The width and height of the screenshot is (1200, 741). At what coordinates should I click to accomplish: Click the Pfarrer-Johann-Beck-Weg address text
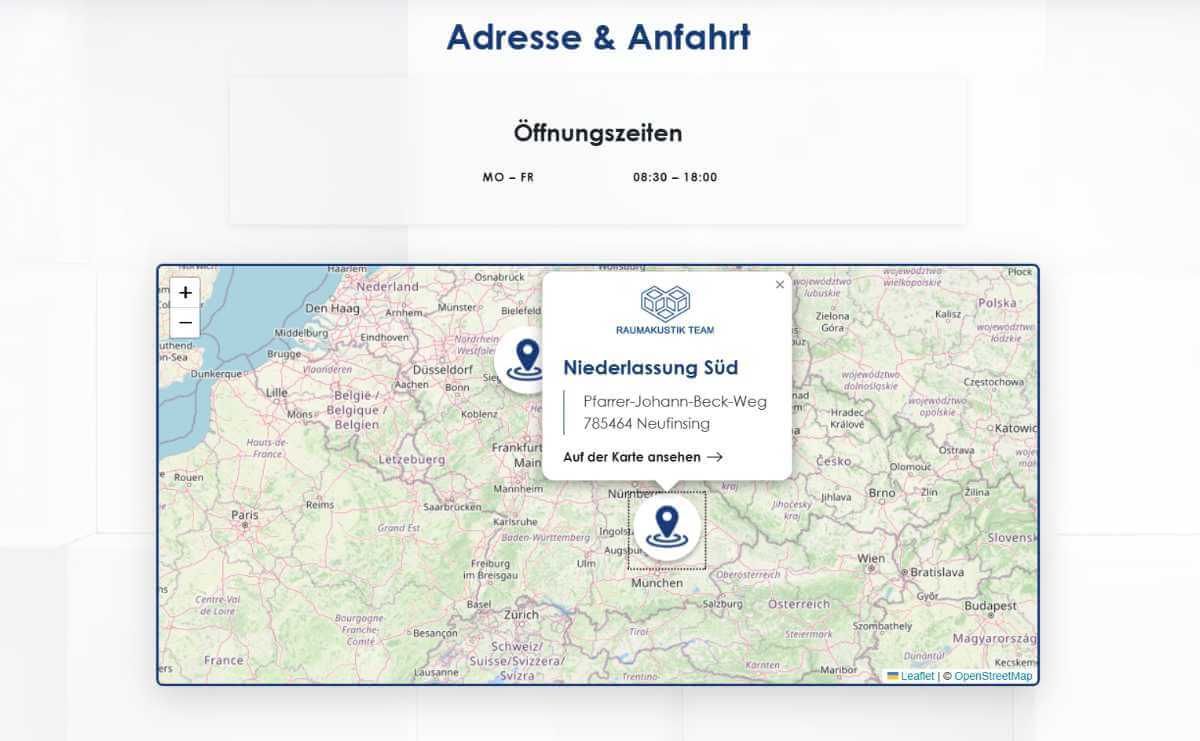tap(675, 401)
